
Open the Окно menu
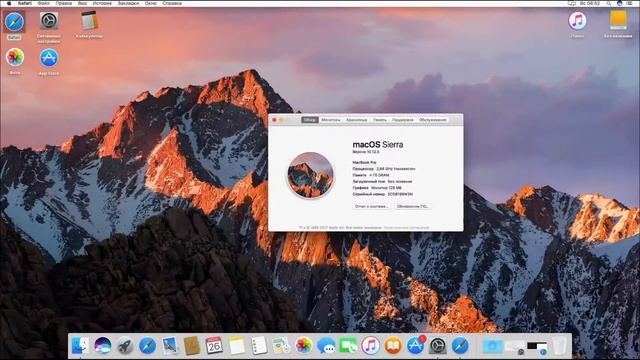(x=151, y=3)
